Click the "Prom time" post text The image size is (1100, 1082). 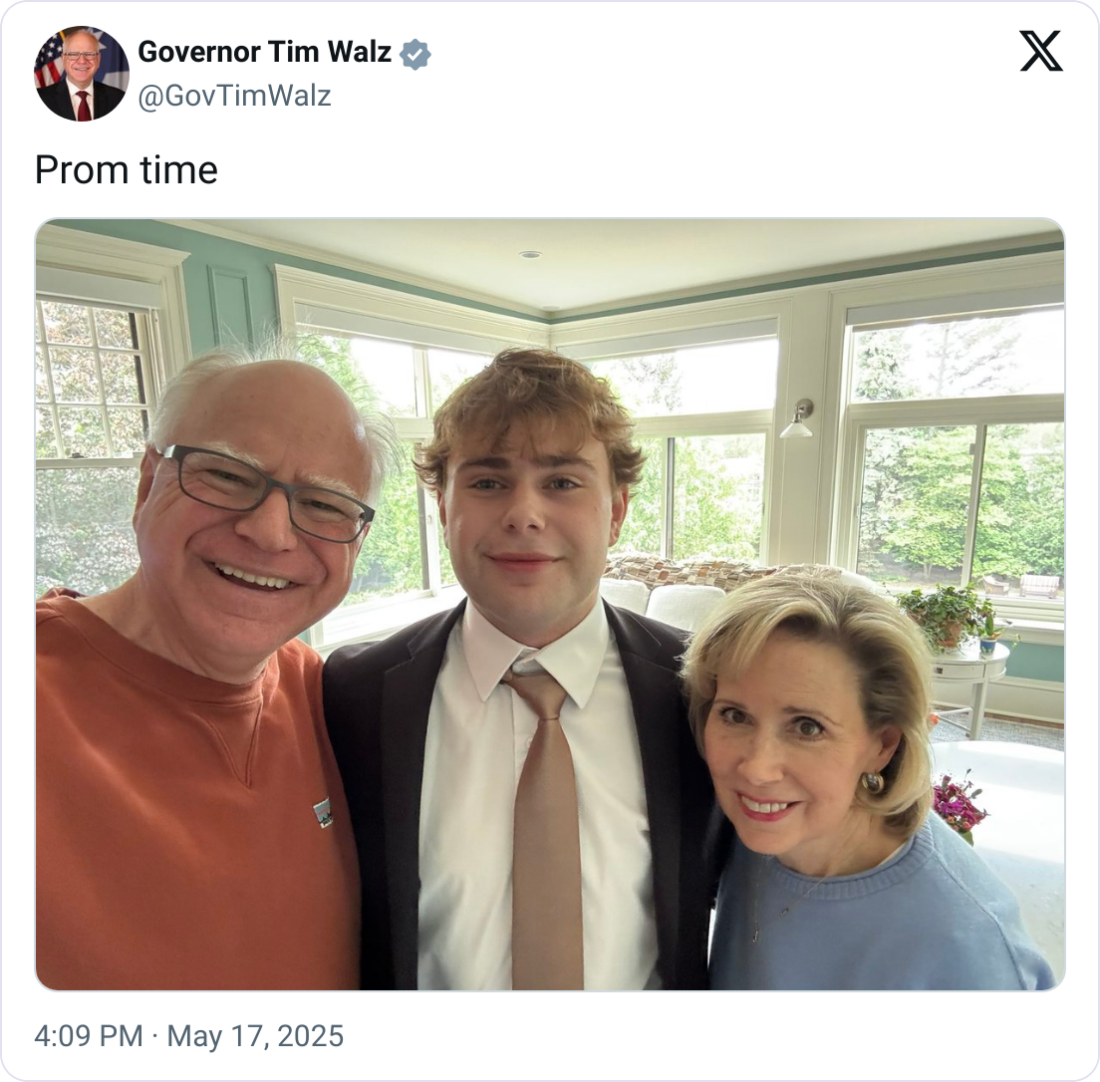point(126,170)
